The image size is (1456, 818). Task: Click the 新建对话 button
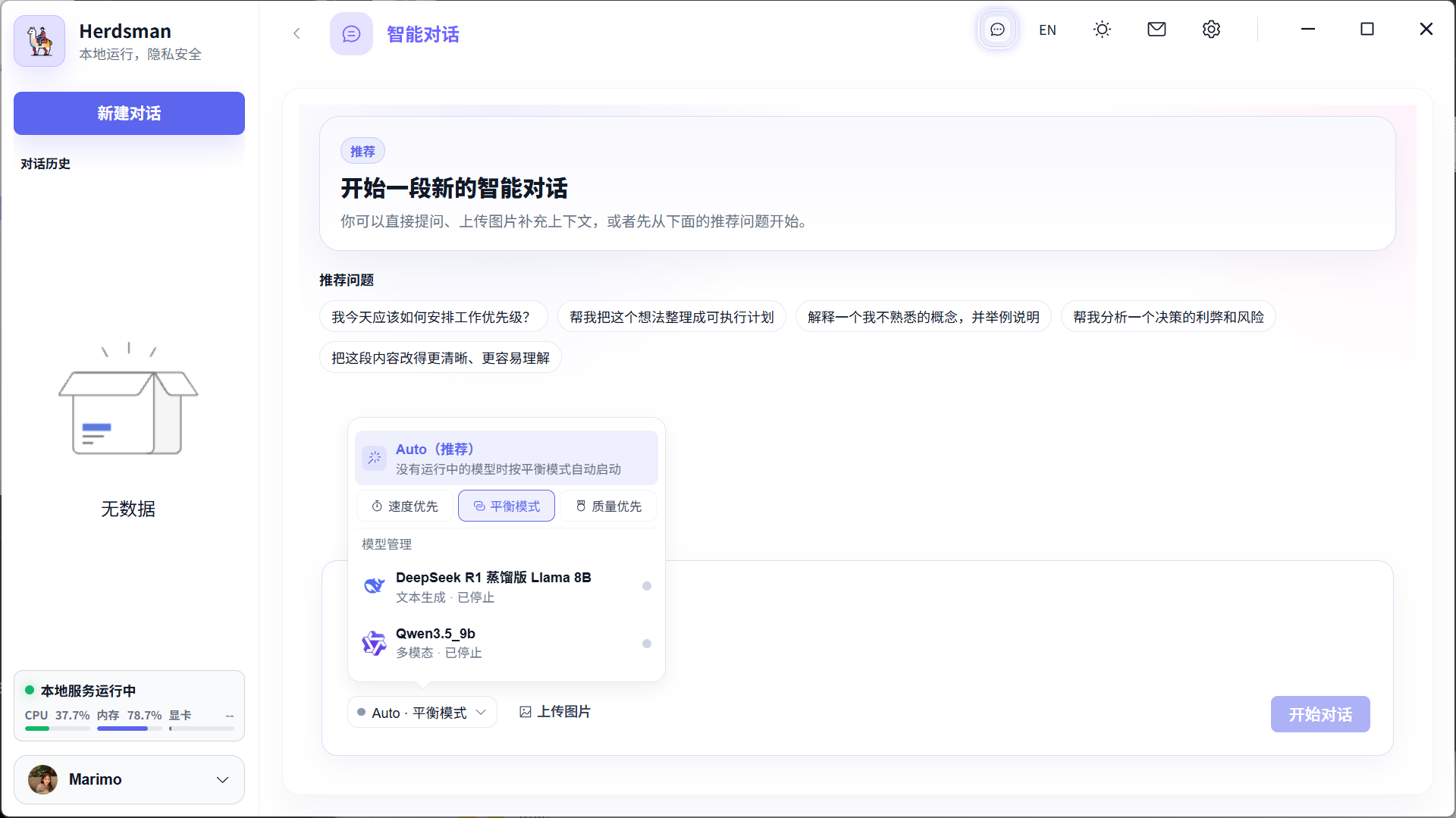pyautogui.click(x=129, y=114)
